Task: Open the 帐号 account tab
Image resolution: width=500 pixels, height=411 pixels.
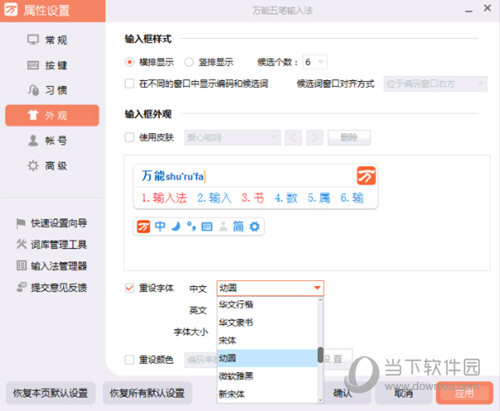Action: 52,140
